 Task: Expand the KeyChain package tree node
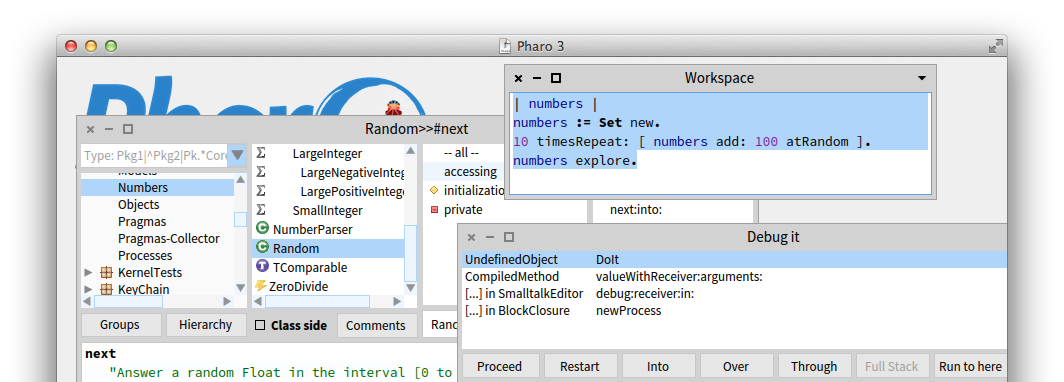[88, 290]
